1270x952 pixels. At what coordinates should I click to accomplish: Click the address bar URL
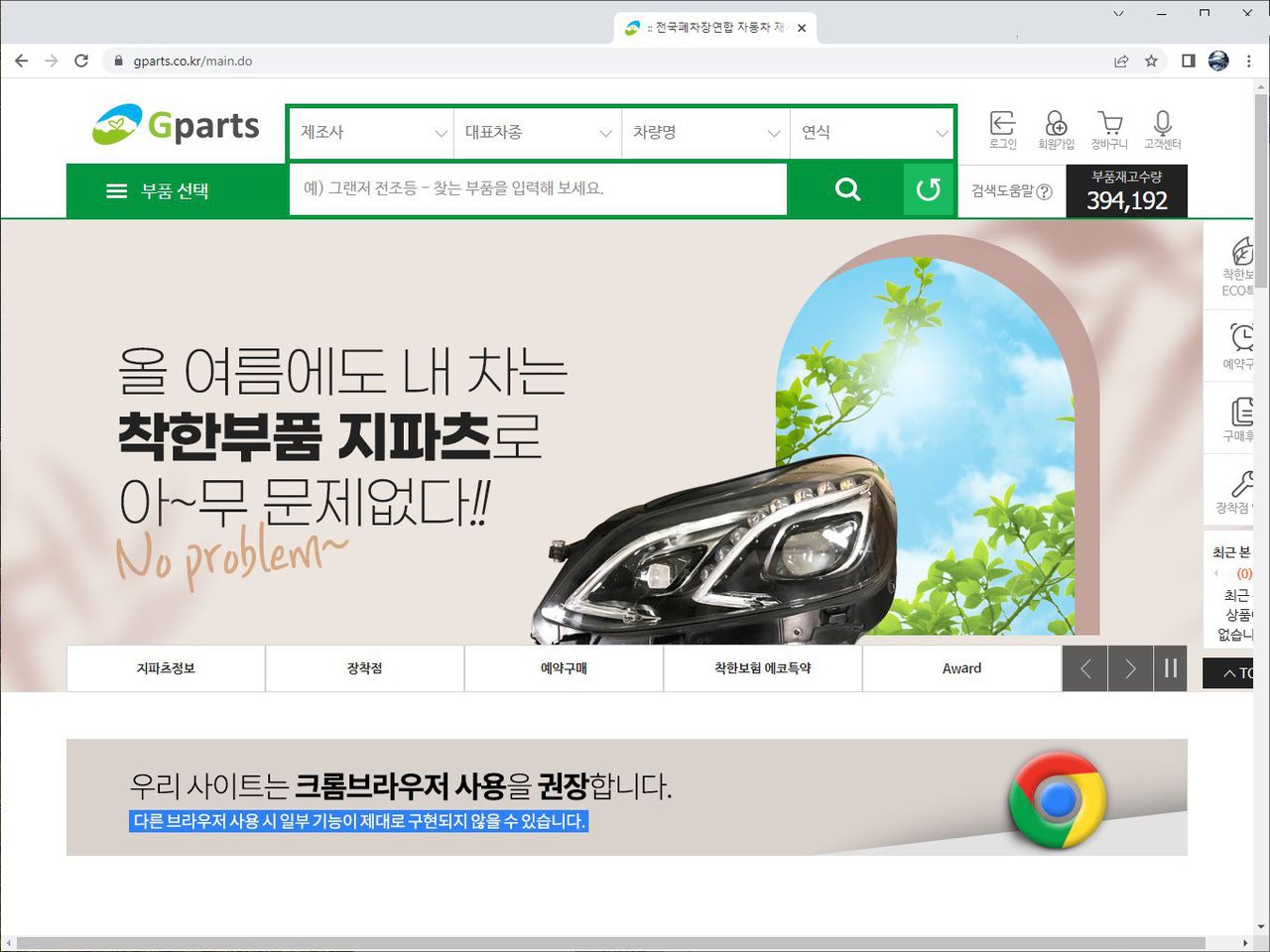pyautogui.click(x=192, y=60)
